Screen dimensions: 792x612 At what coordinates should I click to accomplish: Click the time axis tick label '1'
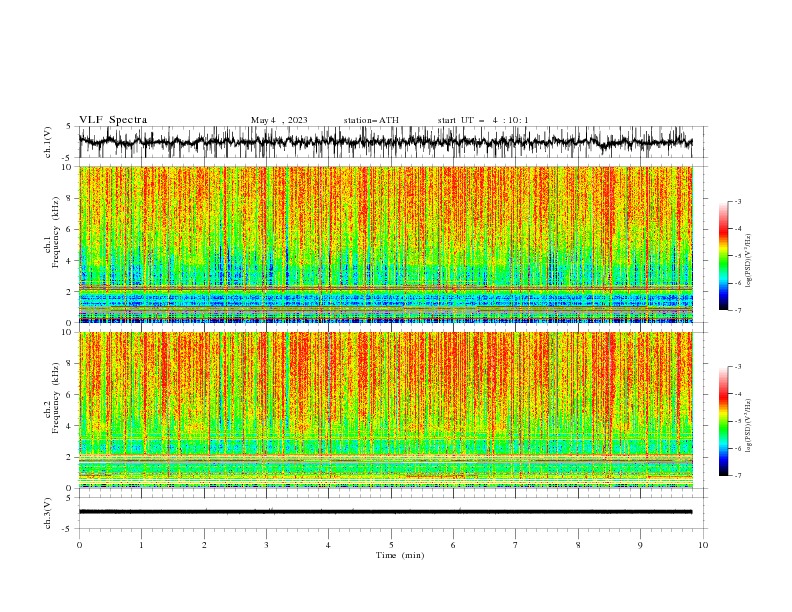(x=141, y=545)
